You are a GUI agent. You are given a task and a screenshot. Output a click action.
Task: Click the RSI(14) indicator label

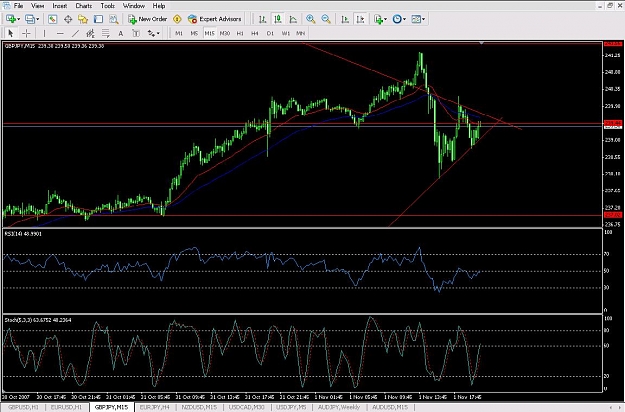[23, 234]
